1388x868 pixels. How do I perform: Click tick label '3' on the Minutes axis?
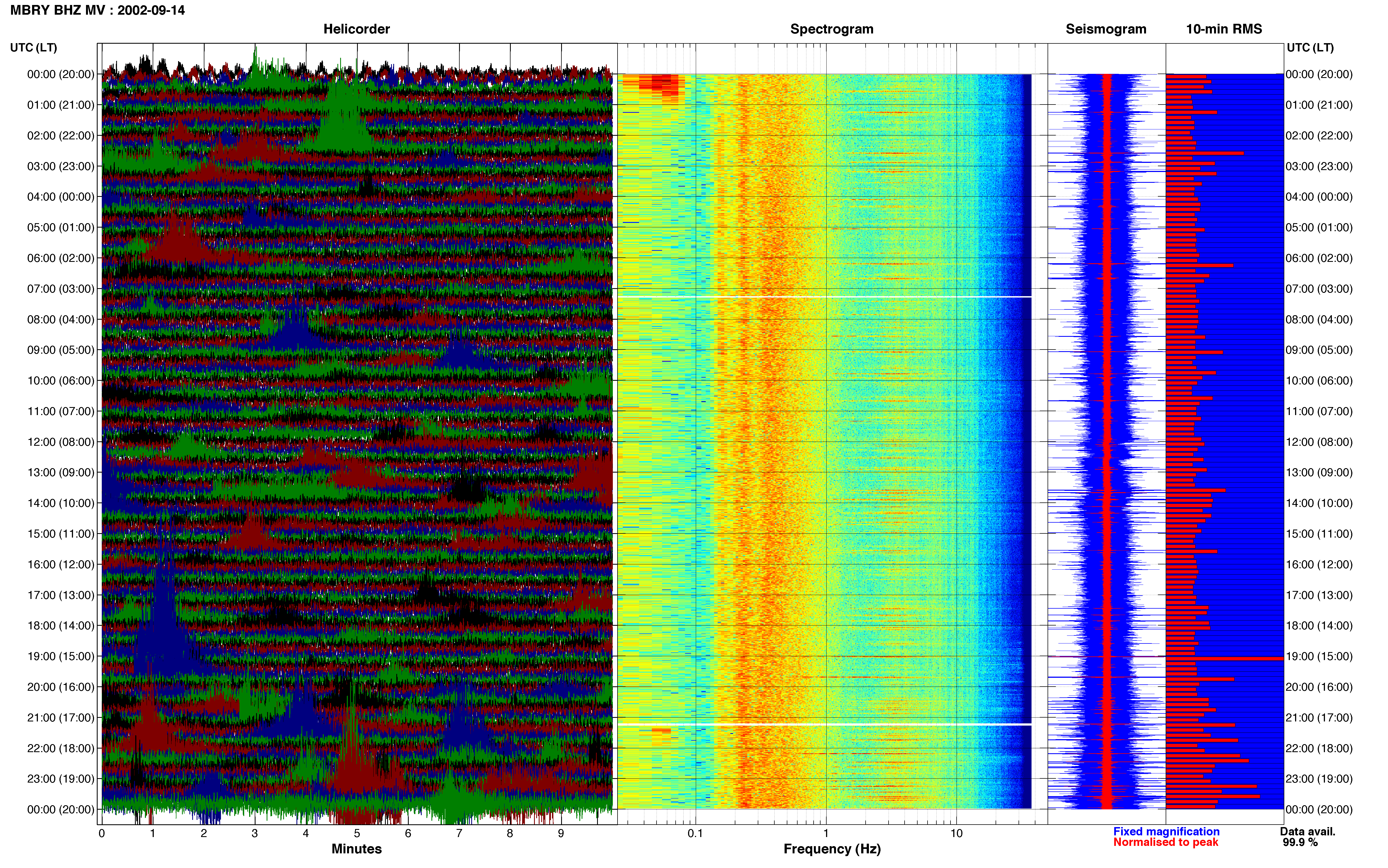pos(255,833)
